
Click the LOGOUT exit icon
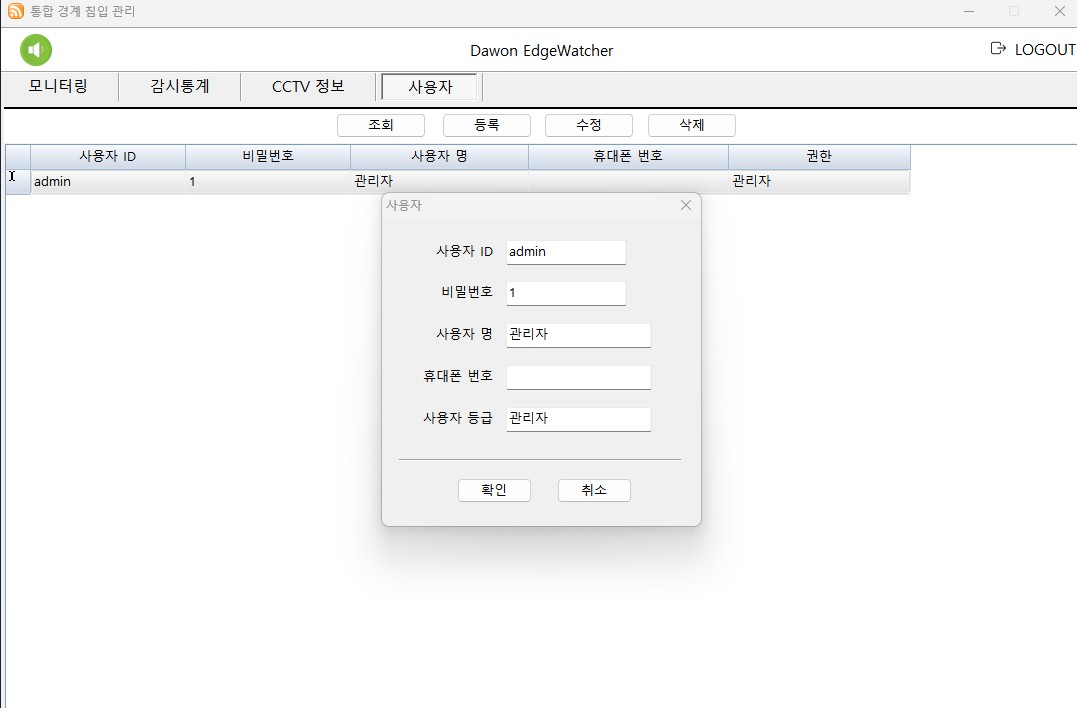[x=997, y=49]
